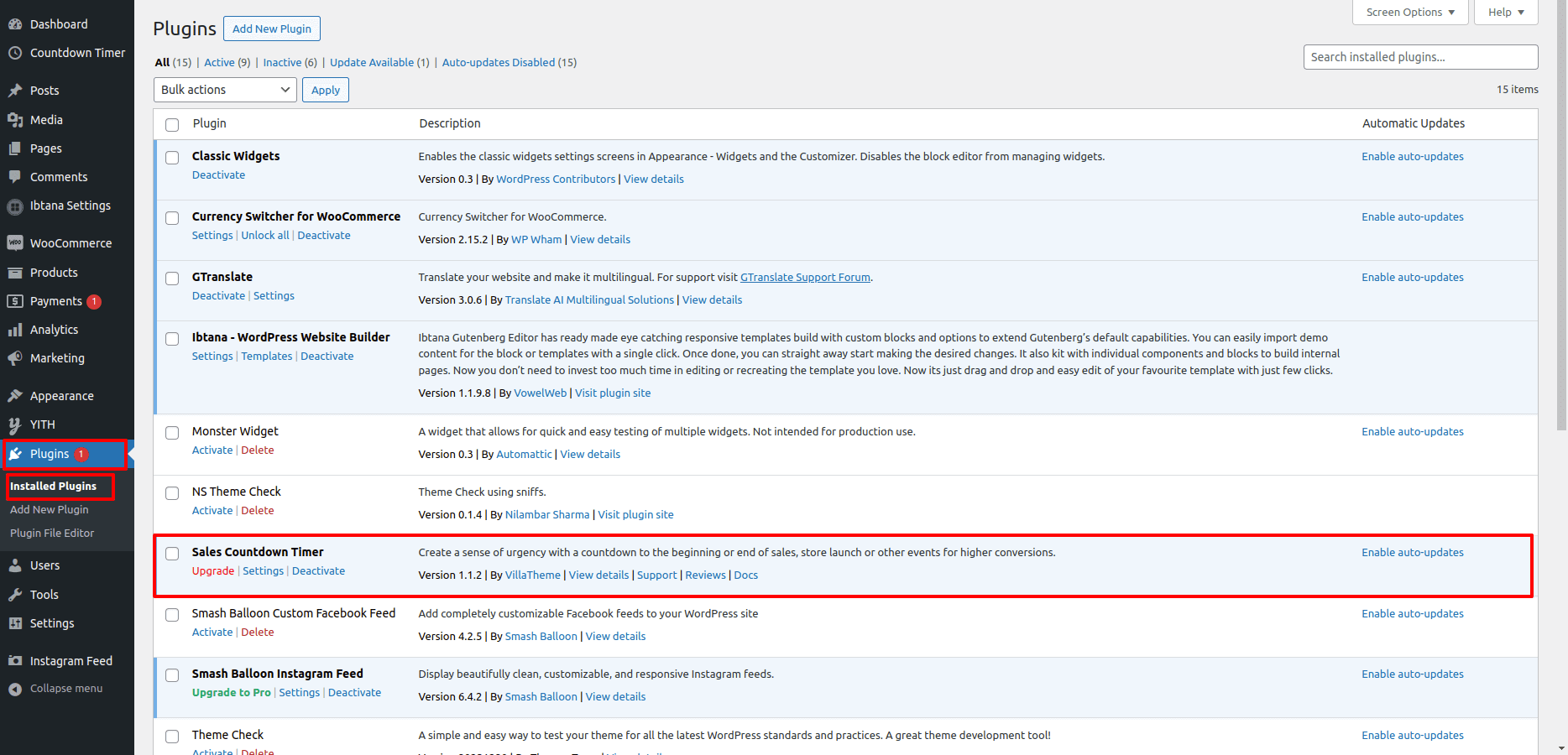Image resolution: width=1568 pixels, height=755 pixels.
Task: Open the Bulk actions dropdown
Action: (225, 90)
